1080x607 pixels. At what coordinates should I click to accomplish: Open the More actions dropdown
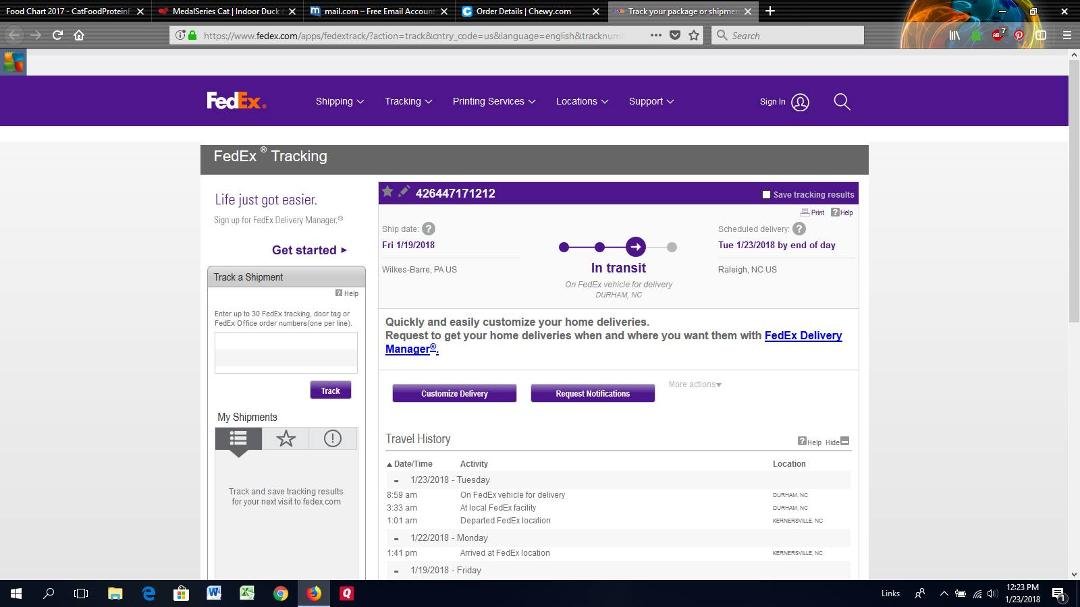pos(695,384)
